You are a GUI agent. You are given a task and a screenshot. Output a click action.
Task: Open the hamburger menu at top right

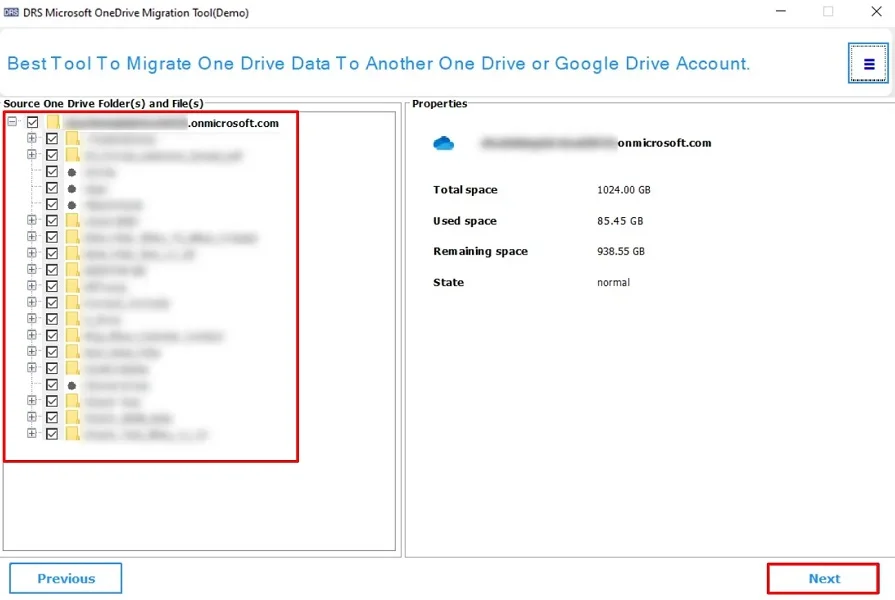pyautogui.click(x=868, y=62)
